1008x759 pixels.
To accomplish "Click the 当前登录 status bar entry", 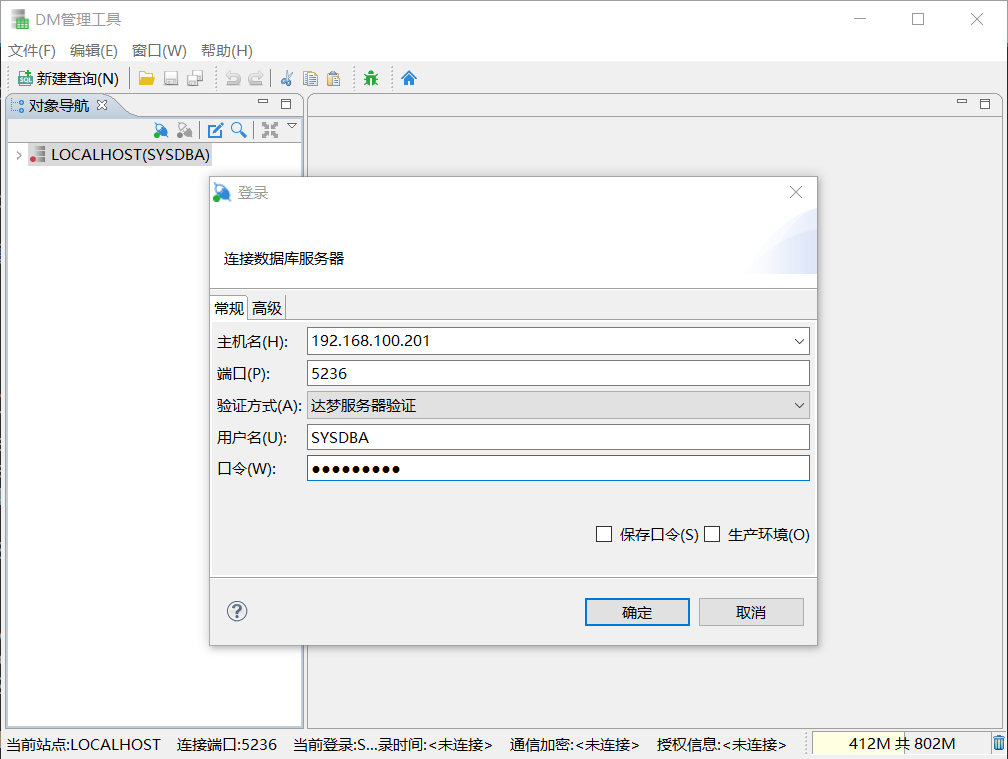I will [393, 744].
